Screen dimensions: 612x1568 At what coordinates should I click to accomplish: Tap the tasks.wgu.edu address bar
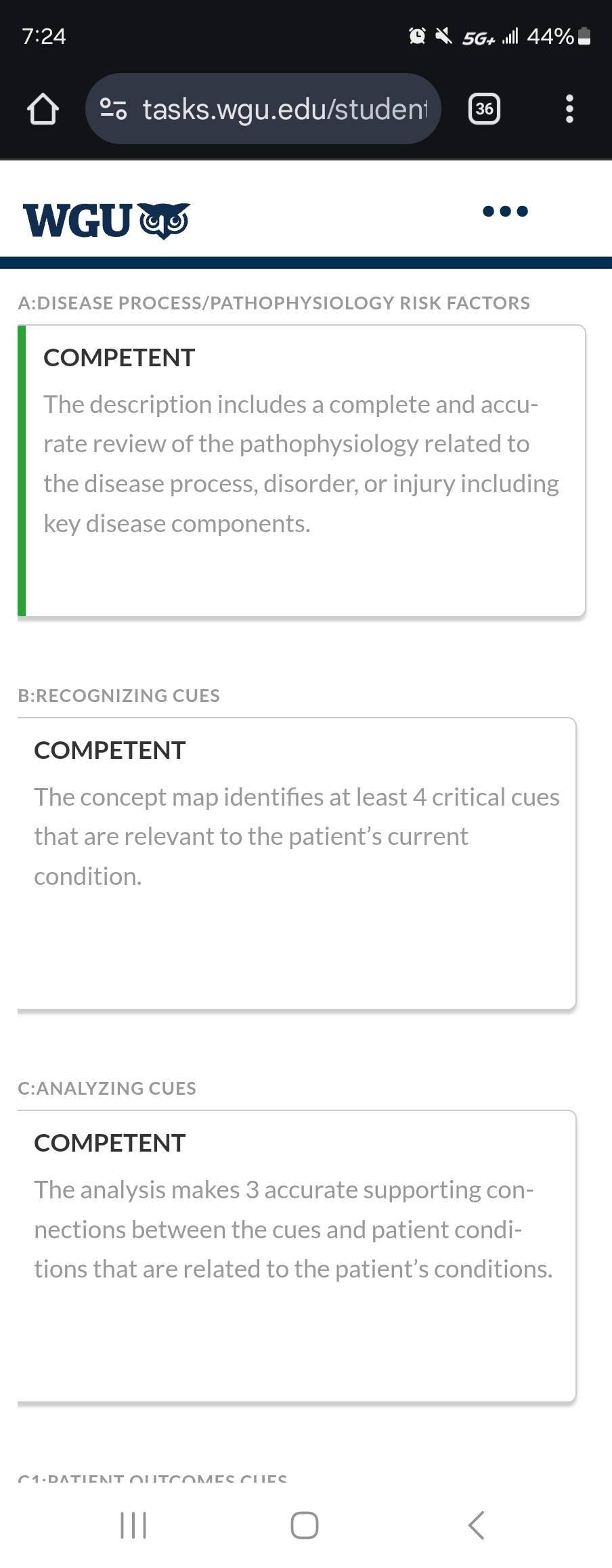(263, 108)
